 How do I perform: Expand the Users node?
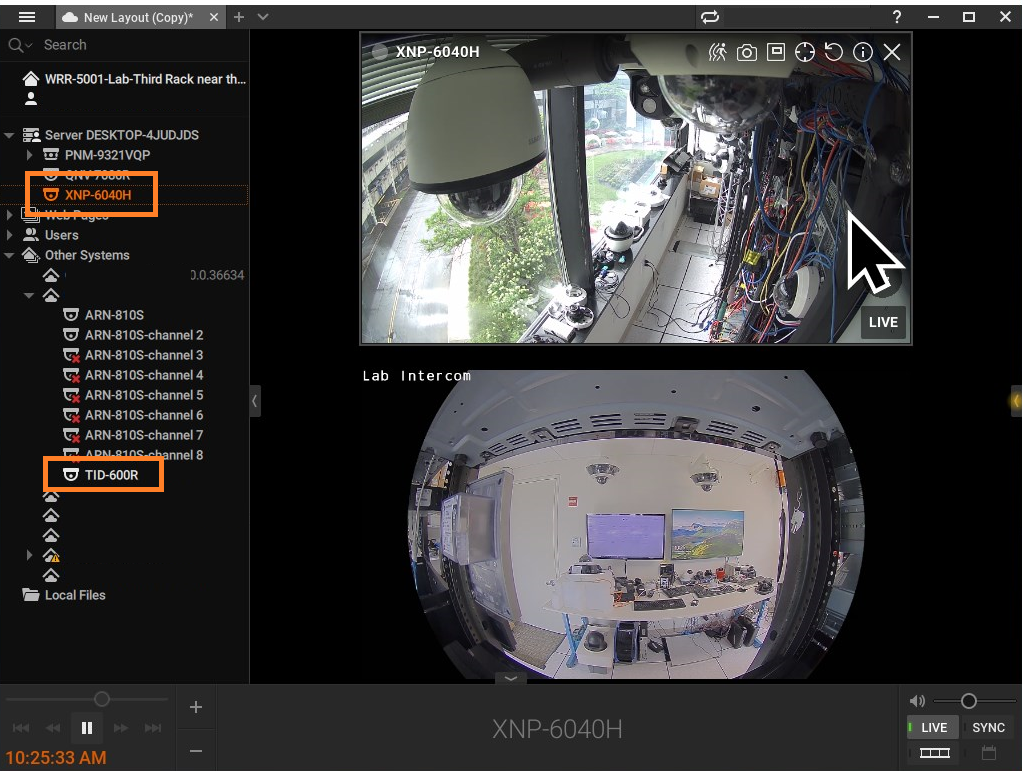9,235
